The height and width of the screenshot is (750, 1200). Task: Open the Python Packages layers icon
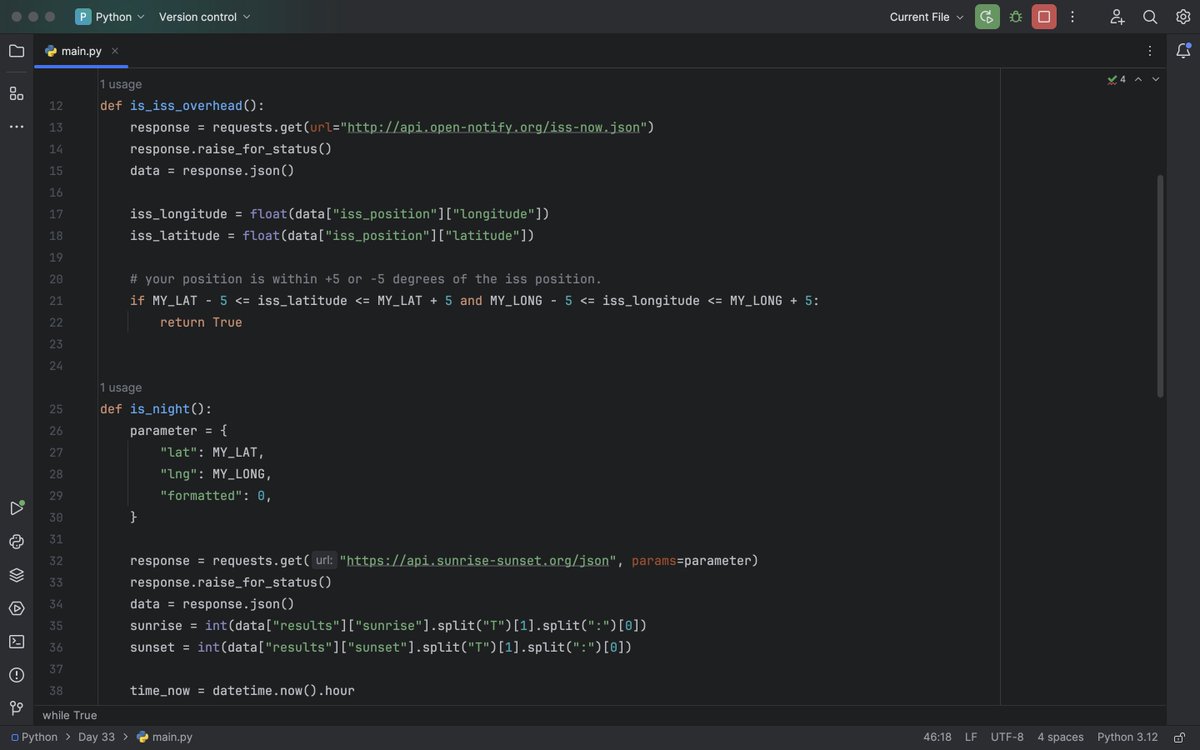click(16, 575)
